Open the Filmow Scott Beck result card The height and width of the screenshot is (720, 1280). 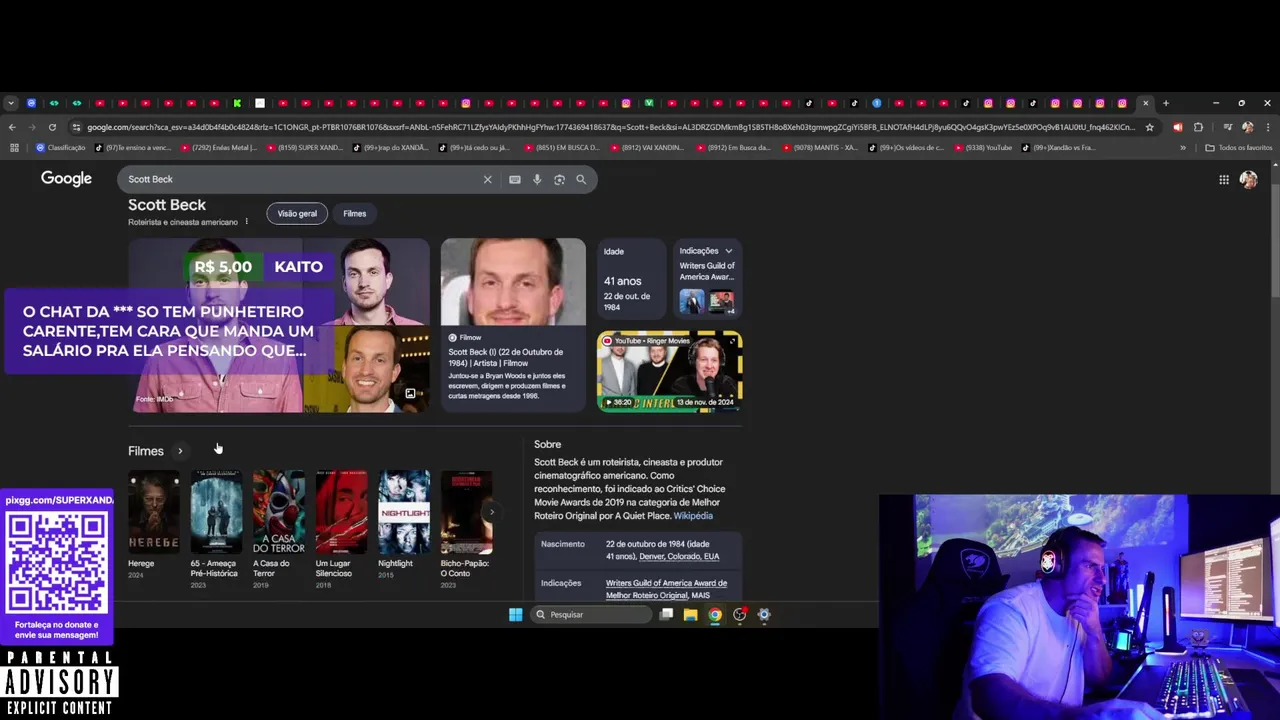513,325
